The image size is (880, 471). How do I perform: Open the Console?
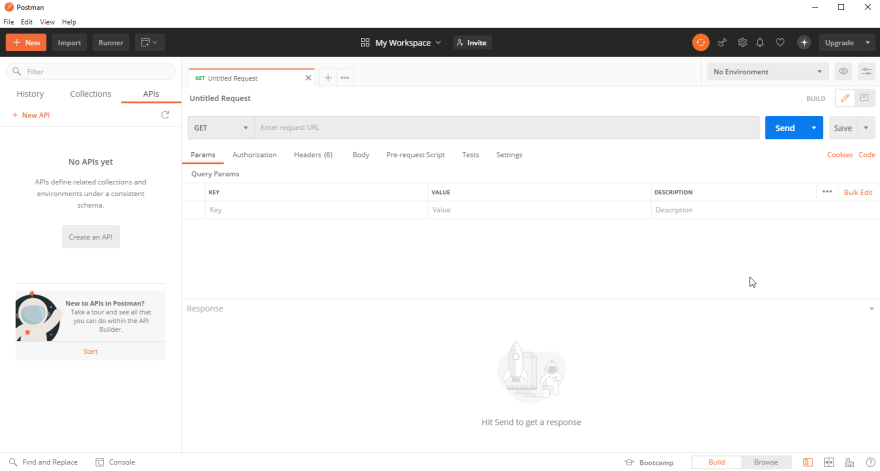click(x=115, y=463)
